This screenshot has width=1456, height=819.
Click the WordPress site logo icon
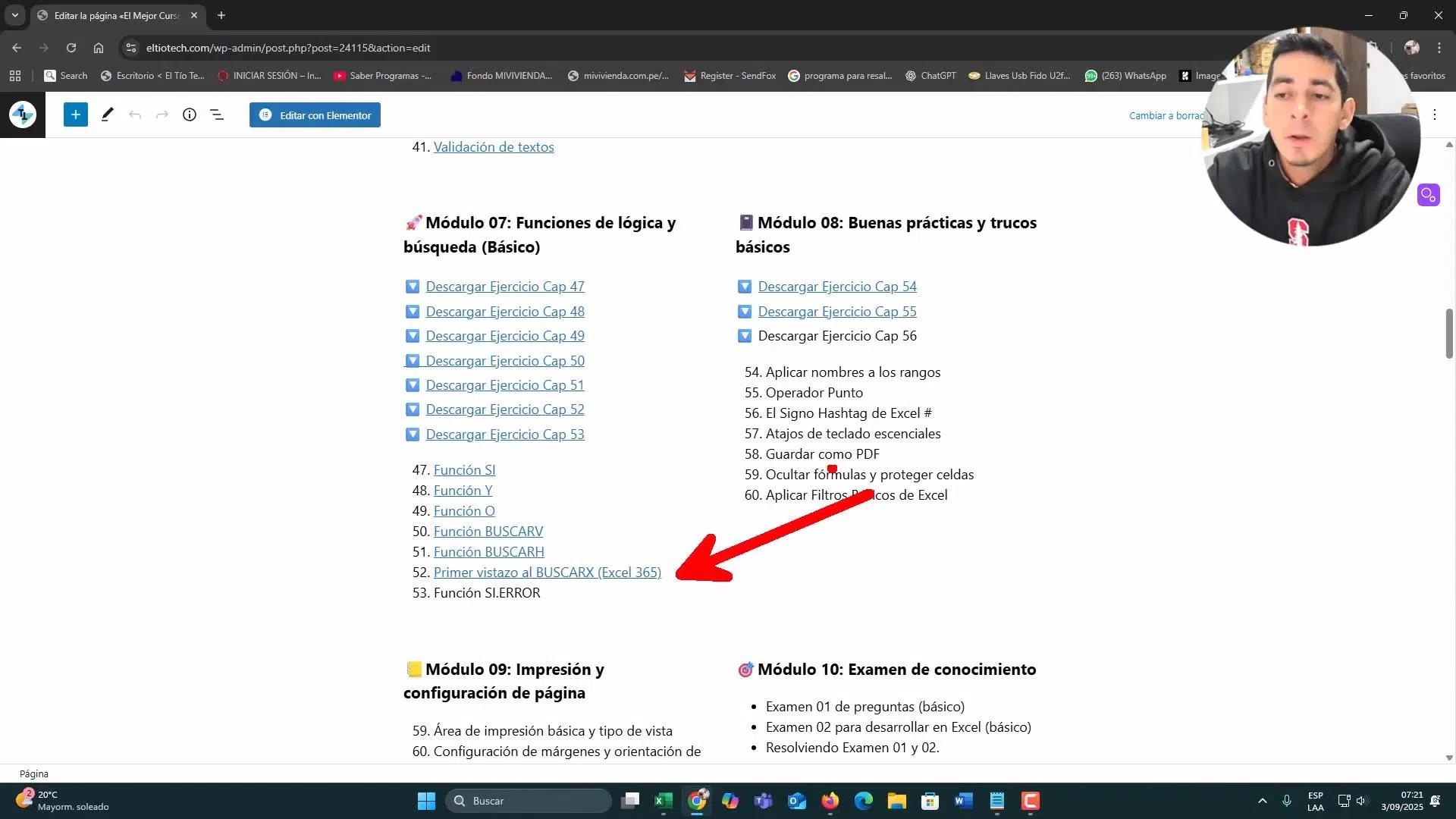(23, 115)
